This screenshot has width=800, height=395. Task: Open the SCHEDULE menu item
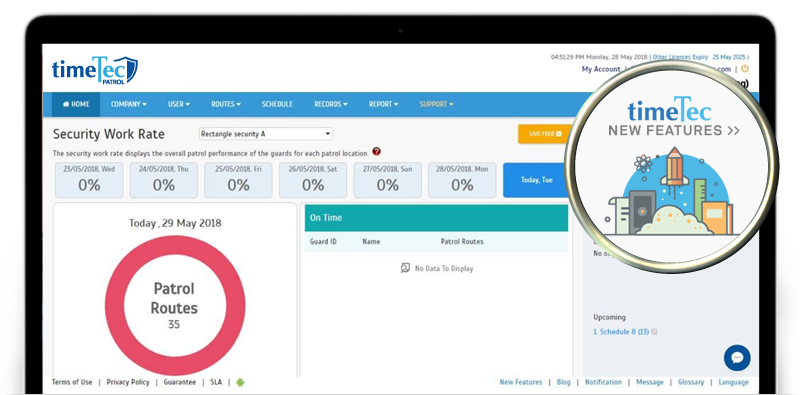tap(277, 104)
